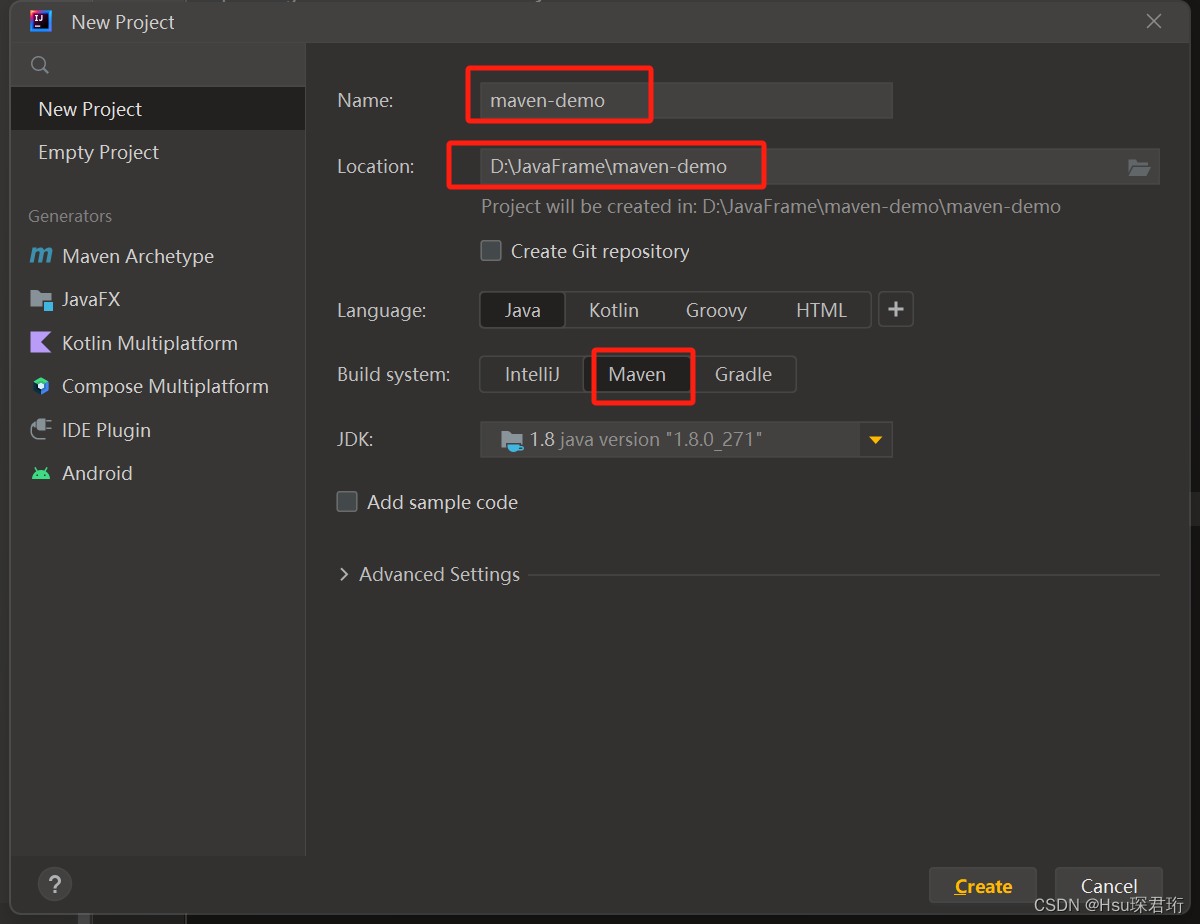Image resolution: width=1200 pixels, height=924 pixels.
Task: Click the JDK version combo box
Action: pos(686,440)
